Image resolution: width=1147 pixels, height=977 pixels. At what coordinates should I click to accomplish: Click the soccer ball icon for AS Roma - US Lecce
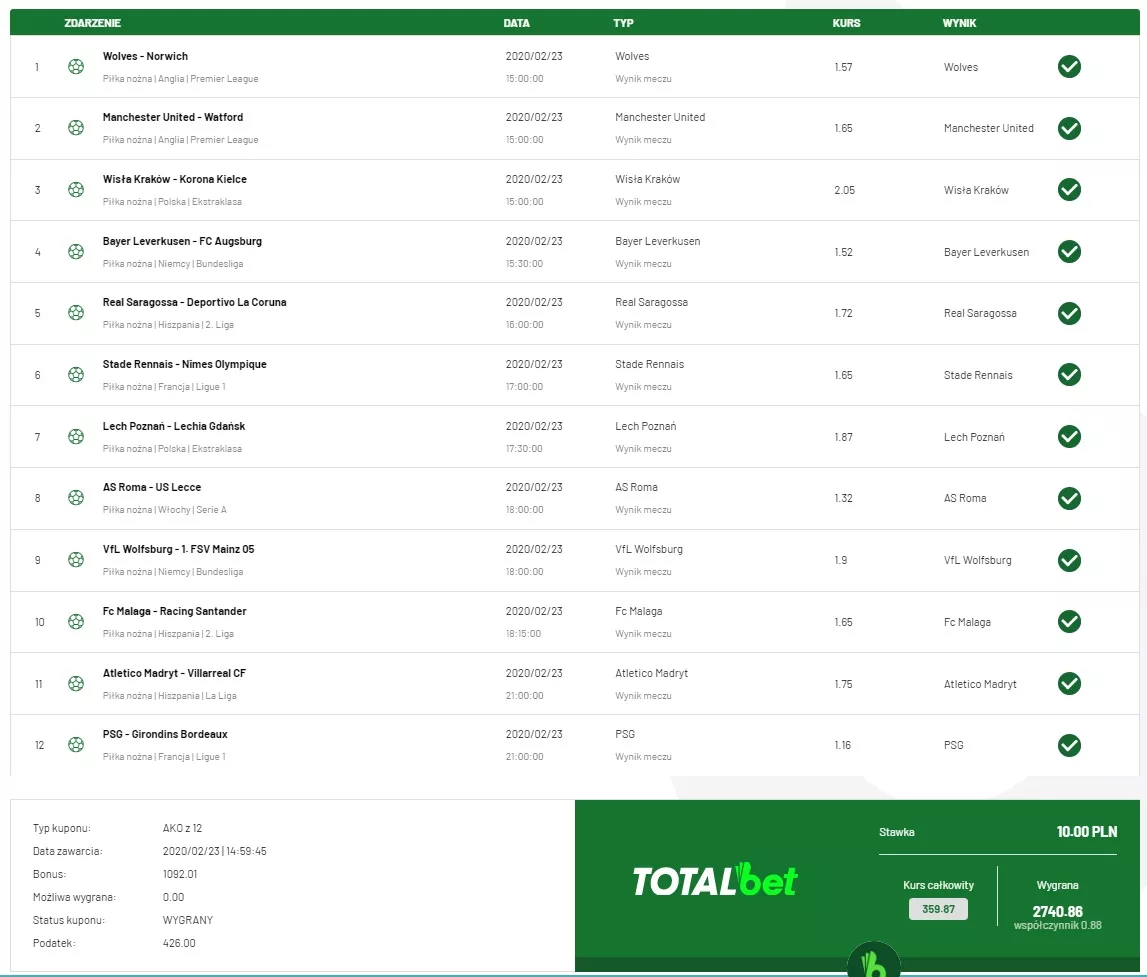click(76, 498)
